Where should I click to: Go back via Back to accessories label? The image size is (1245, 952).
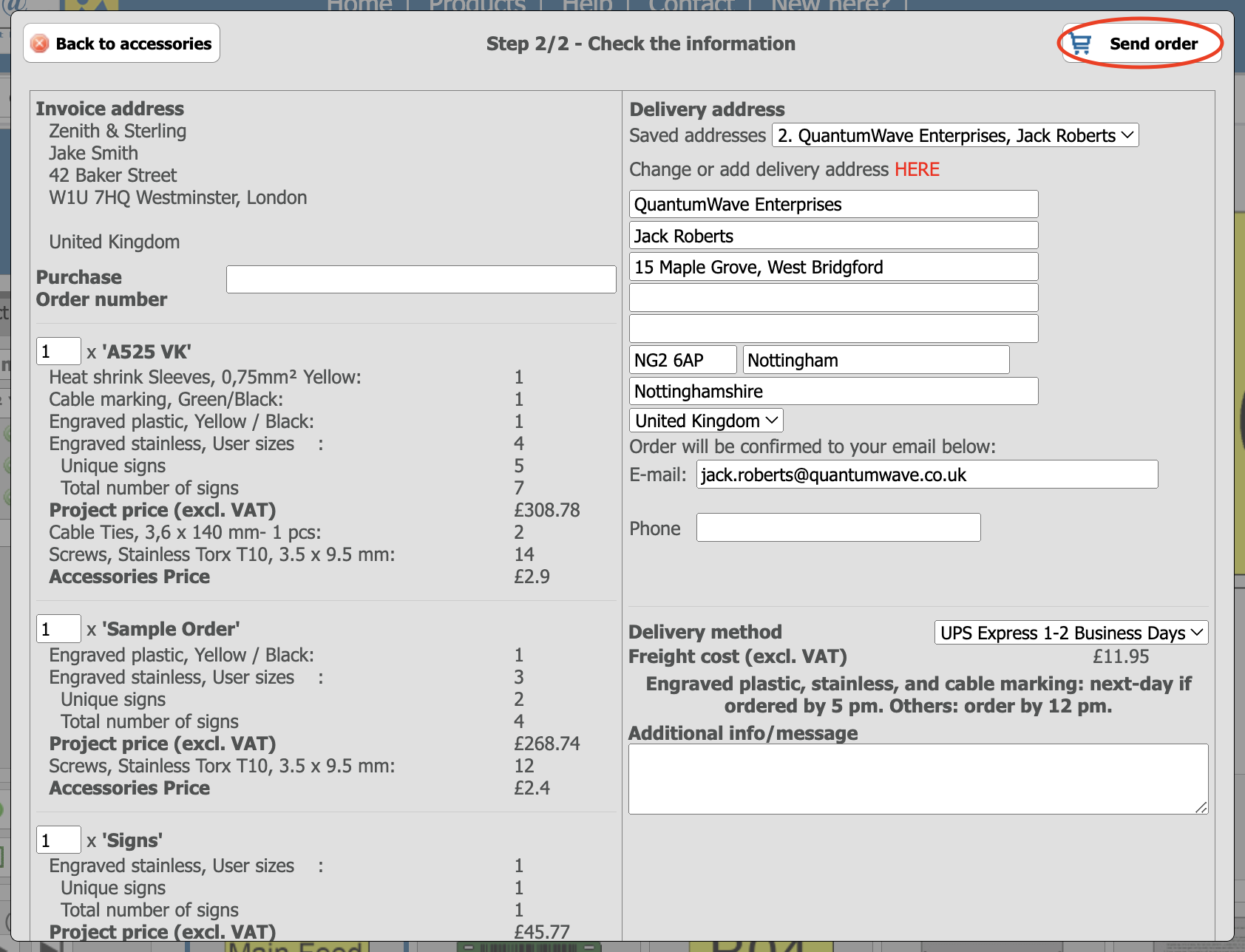134,44
